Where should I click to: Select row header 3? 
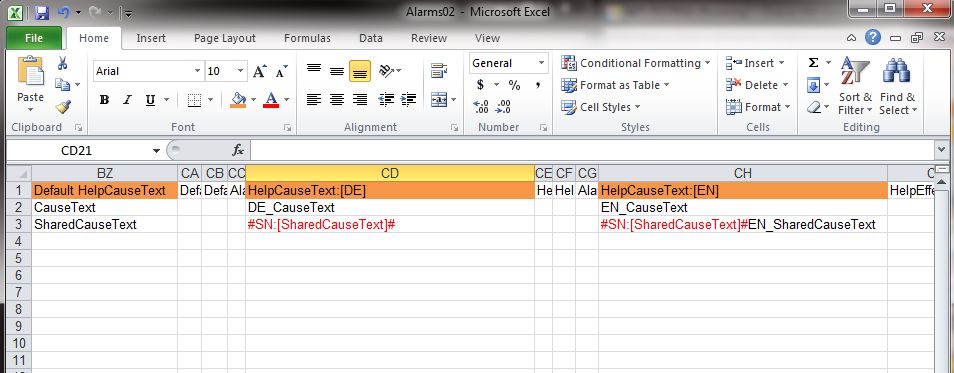18,225
